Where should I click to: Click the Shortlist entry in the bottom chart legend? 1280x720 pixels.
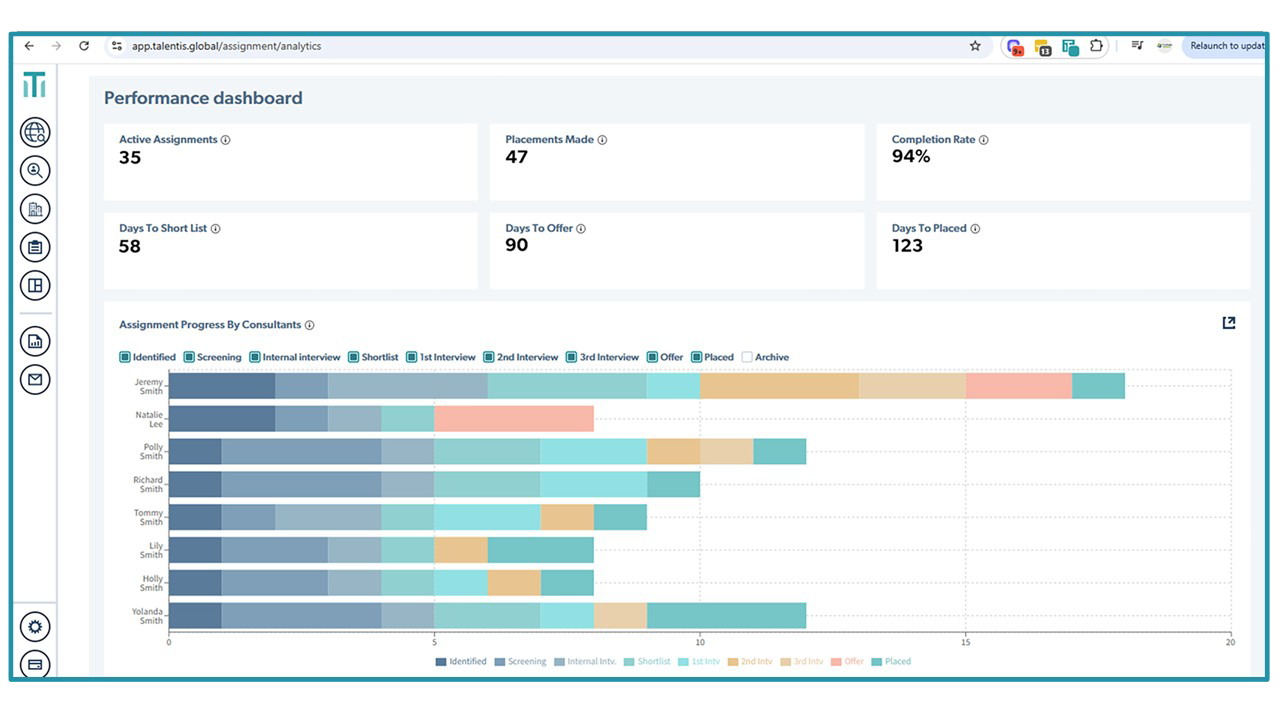pyautogui.click(x=647, y=662)
